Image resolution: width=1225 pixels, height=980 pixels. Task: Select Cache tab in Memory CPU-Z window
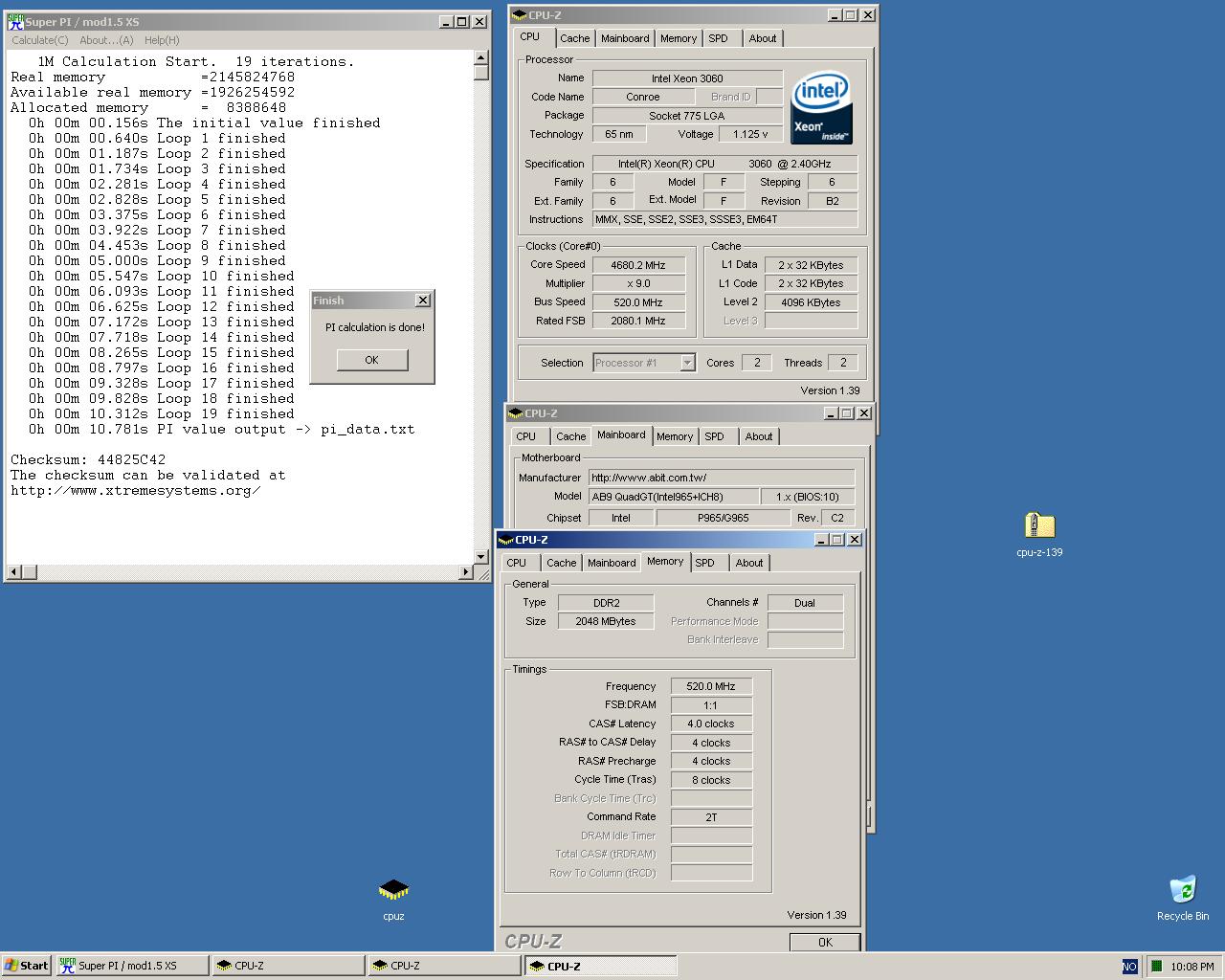(561, 563)
